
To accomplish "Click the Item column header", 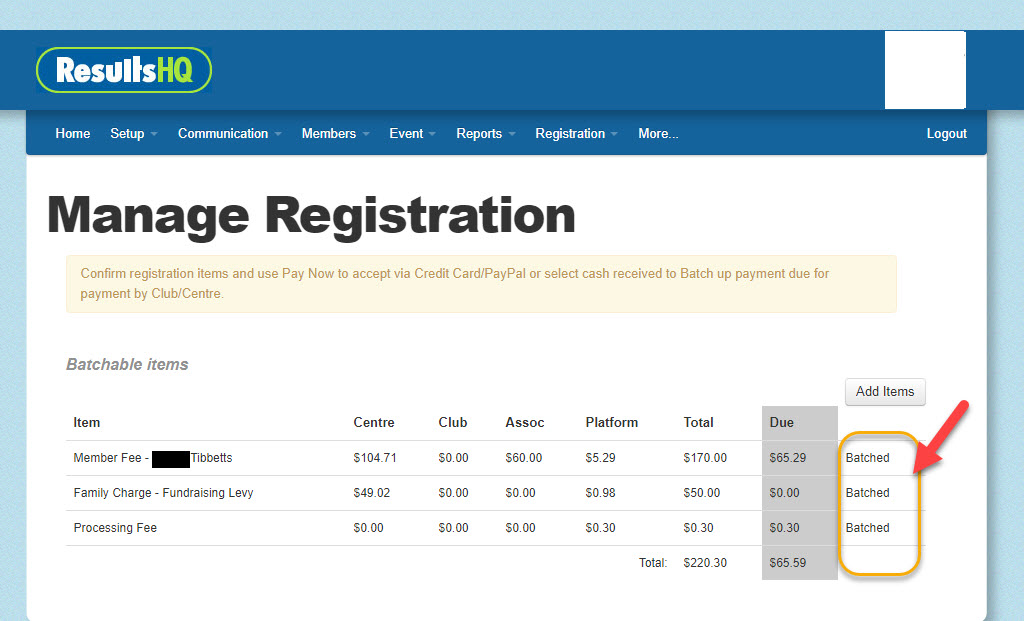I will 86,422.
